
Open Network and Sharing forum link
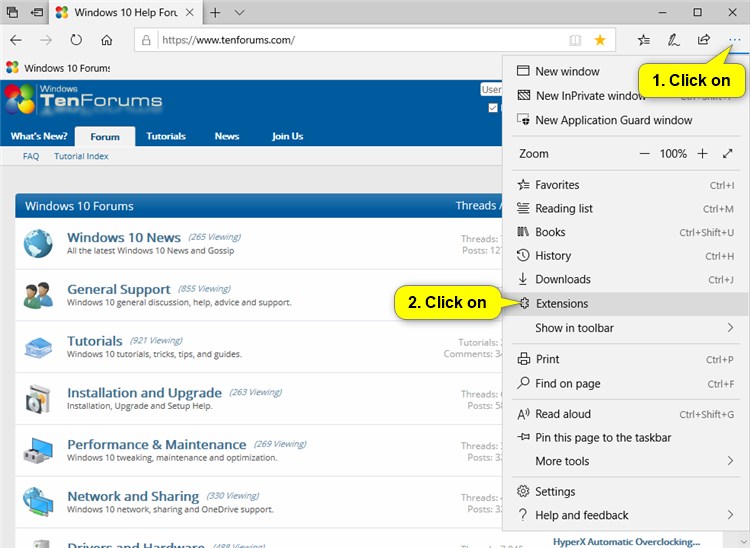tap(133, 496)
